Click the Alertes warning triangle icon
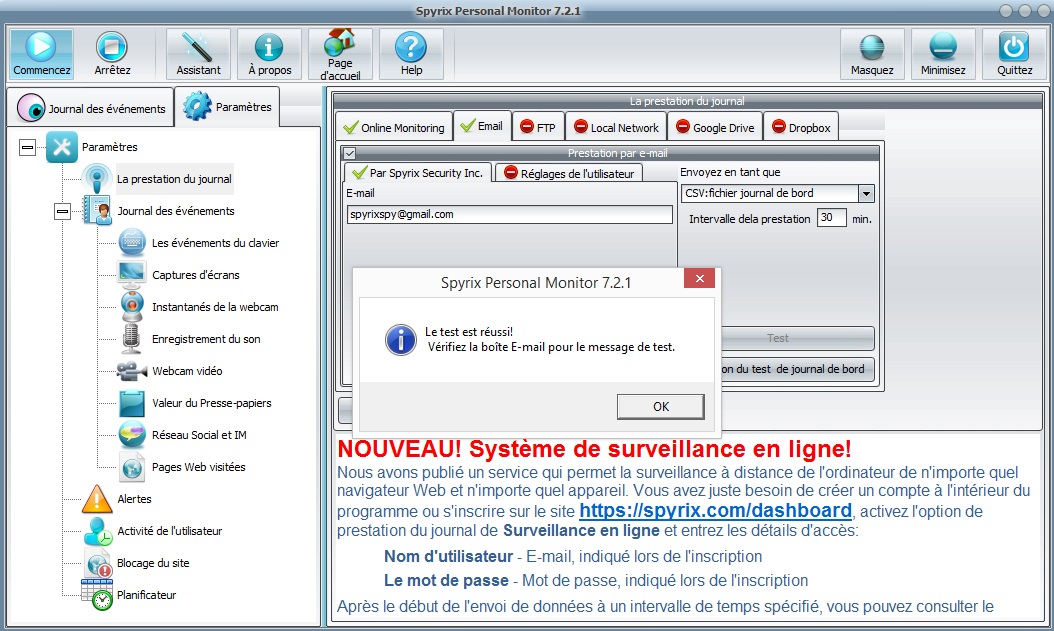The image size is (1054, 631). point(97,499)
